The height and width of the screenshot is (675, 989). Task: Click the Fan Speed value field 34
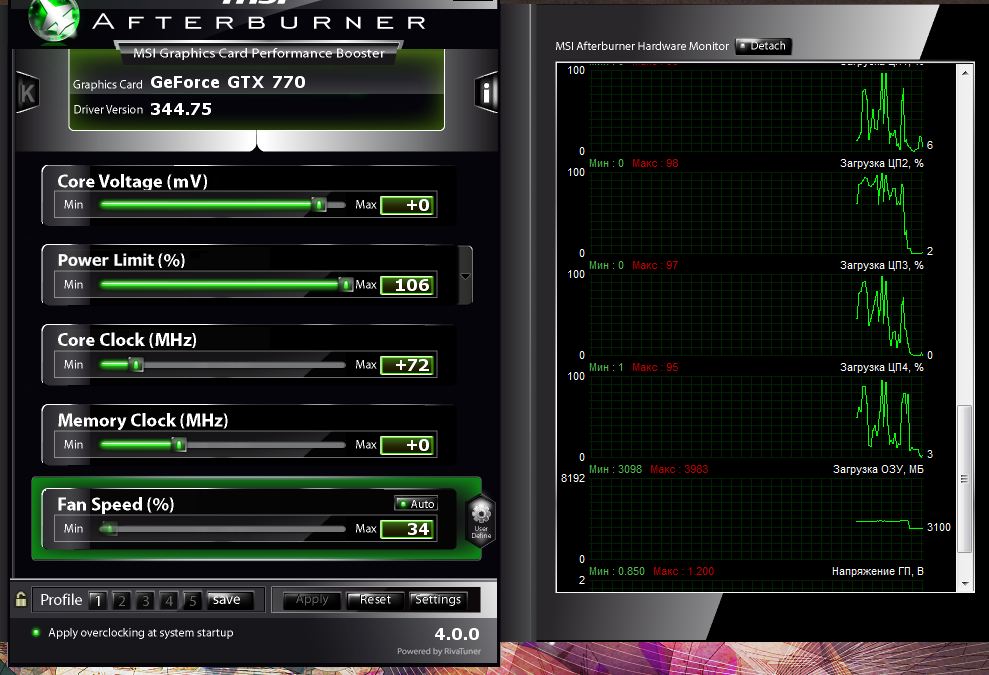[408, 529]
